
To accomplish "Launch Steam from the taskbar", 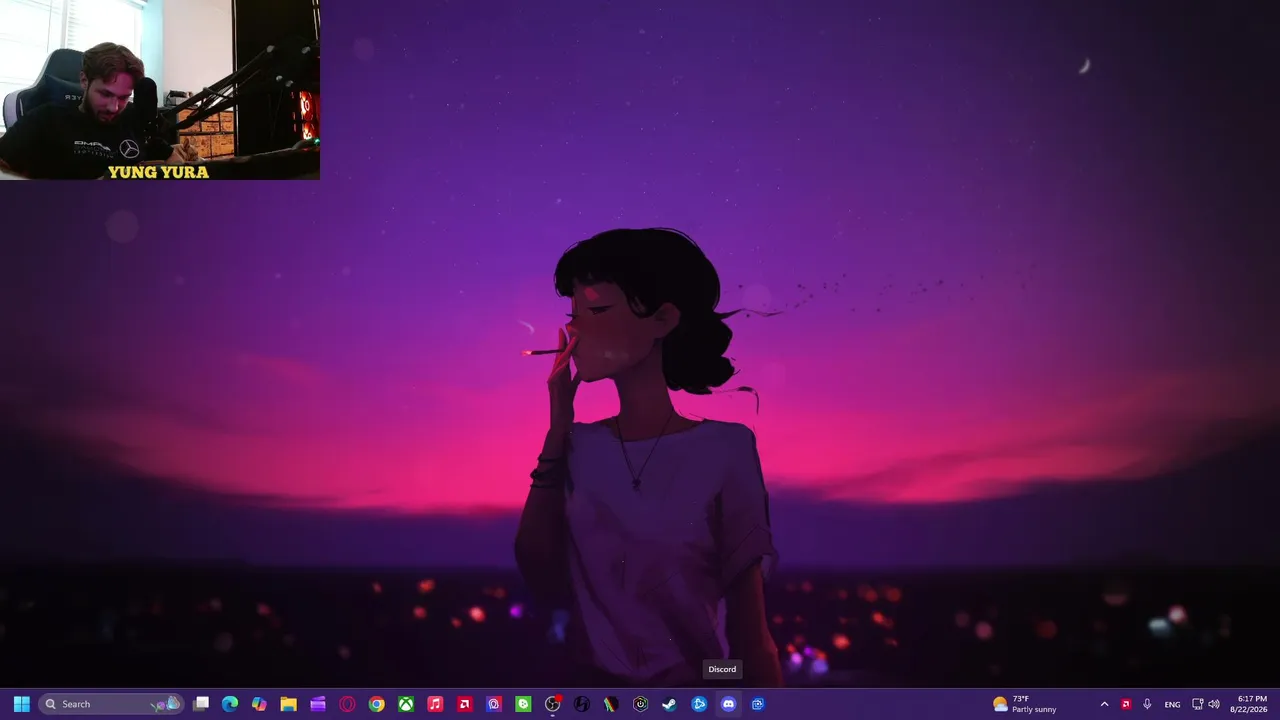I will pyautogui.click(x=669, y=704).
